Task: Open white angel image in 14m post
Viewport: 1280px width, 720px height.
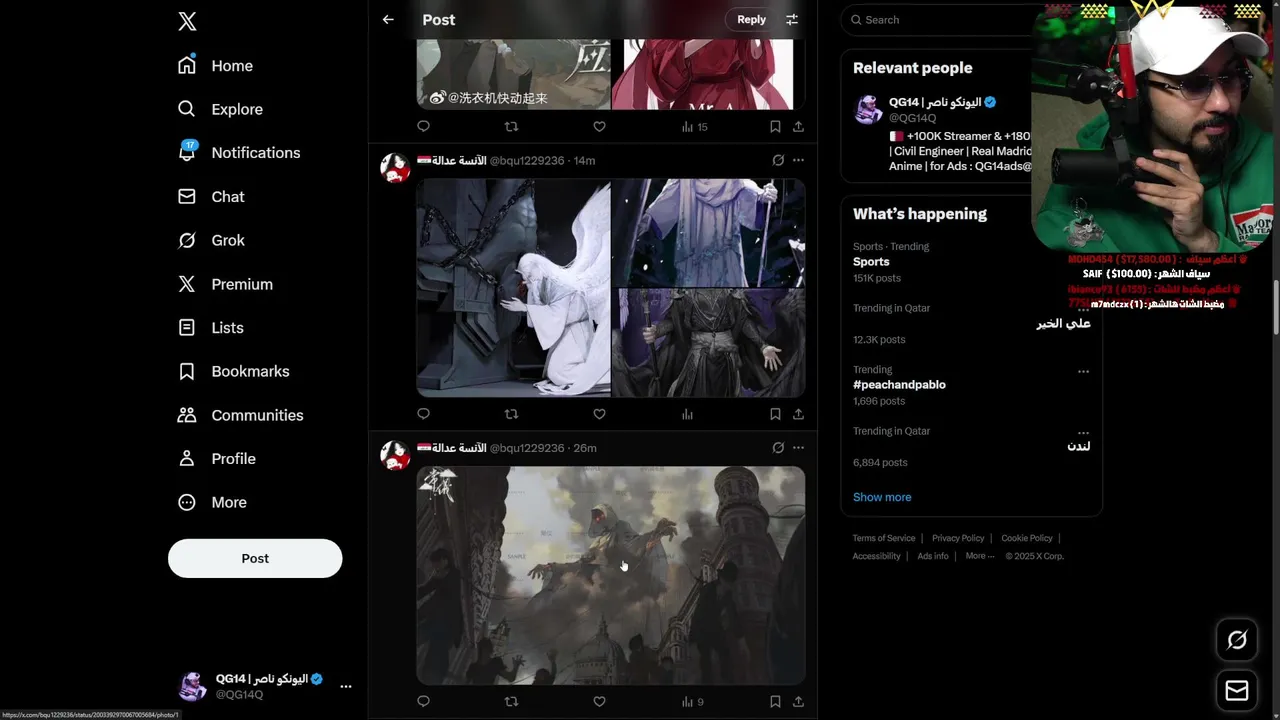Action: click(x=513, y=288)
